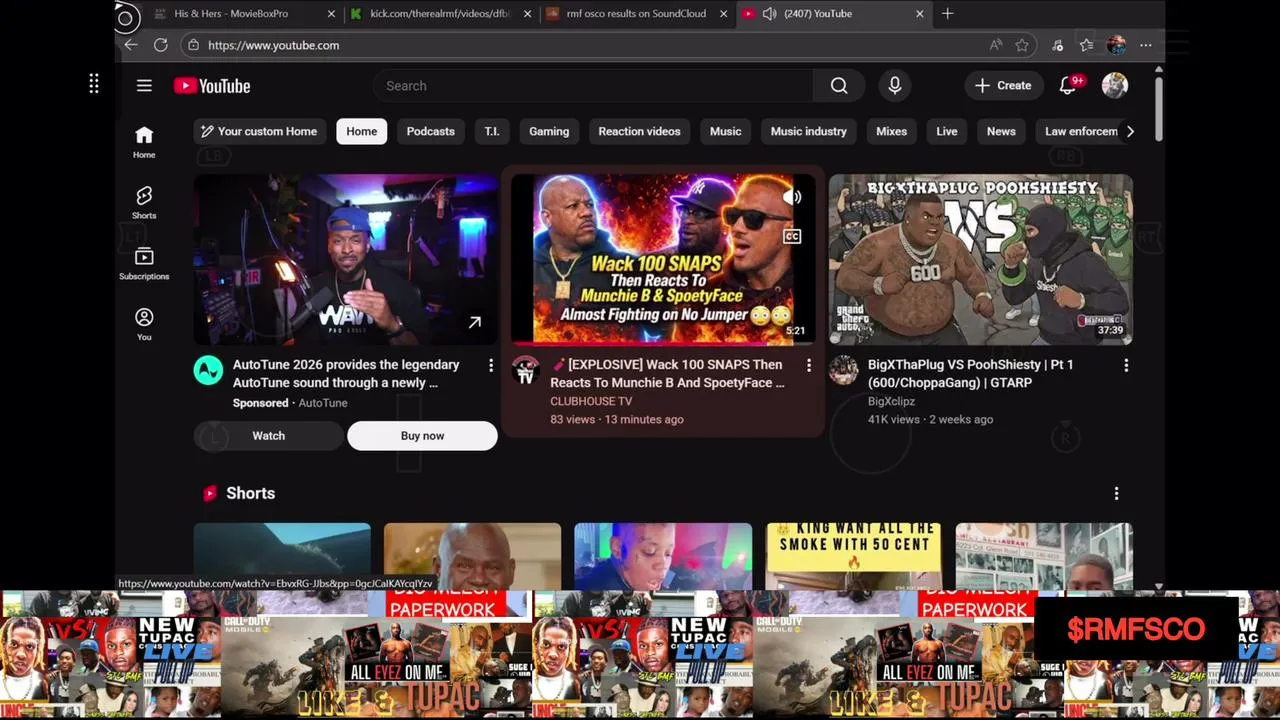The width and height of the screenshot is (1280, 720).
Task: Select the T.I. chip
Action: click(492, 131)
